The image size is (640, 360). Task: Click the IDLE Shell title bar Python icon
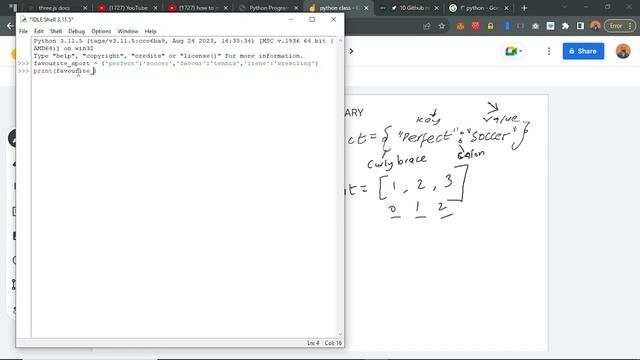23,20
